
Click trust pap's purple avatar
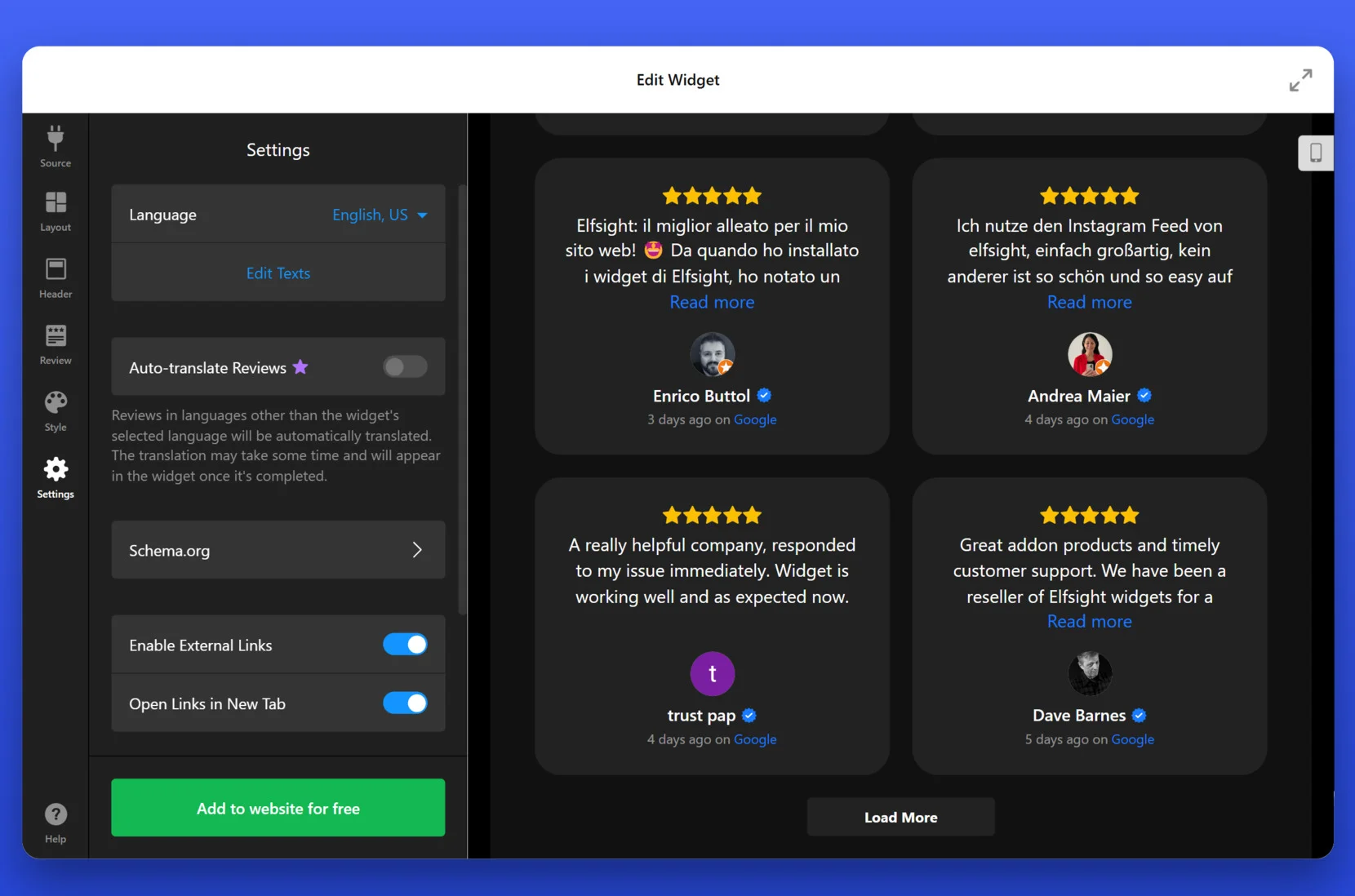tap(713, 674)
